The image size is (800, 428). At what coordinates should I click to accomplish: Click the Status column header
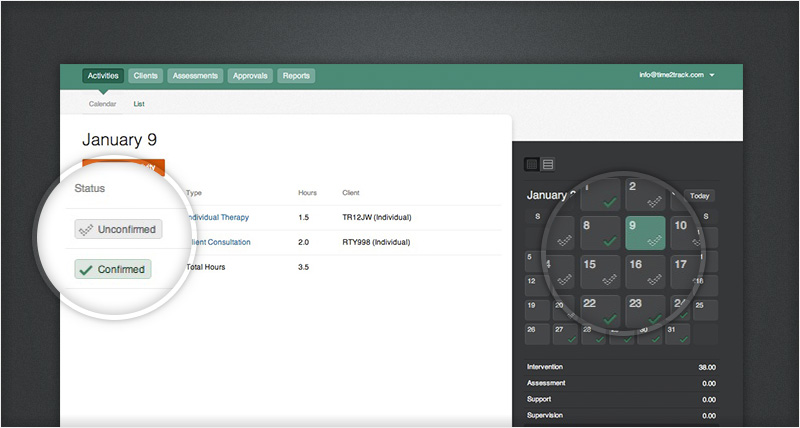click(x=90, y=188)
